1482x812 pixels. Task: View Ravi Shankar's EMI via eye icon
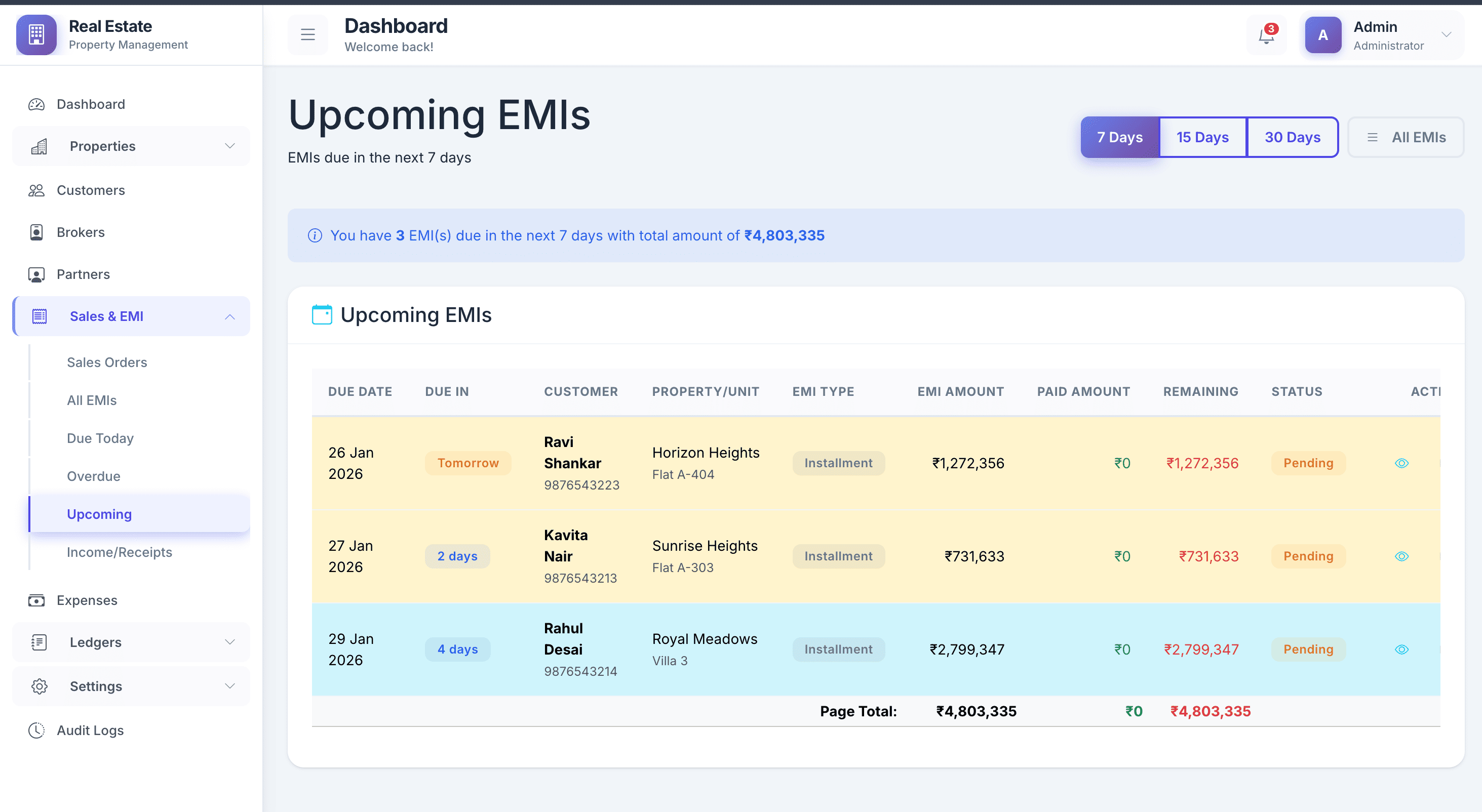point(1401,463)
